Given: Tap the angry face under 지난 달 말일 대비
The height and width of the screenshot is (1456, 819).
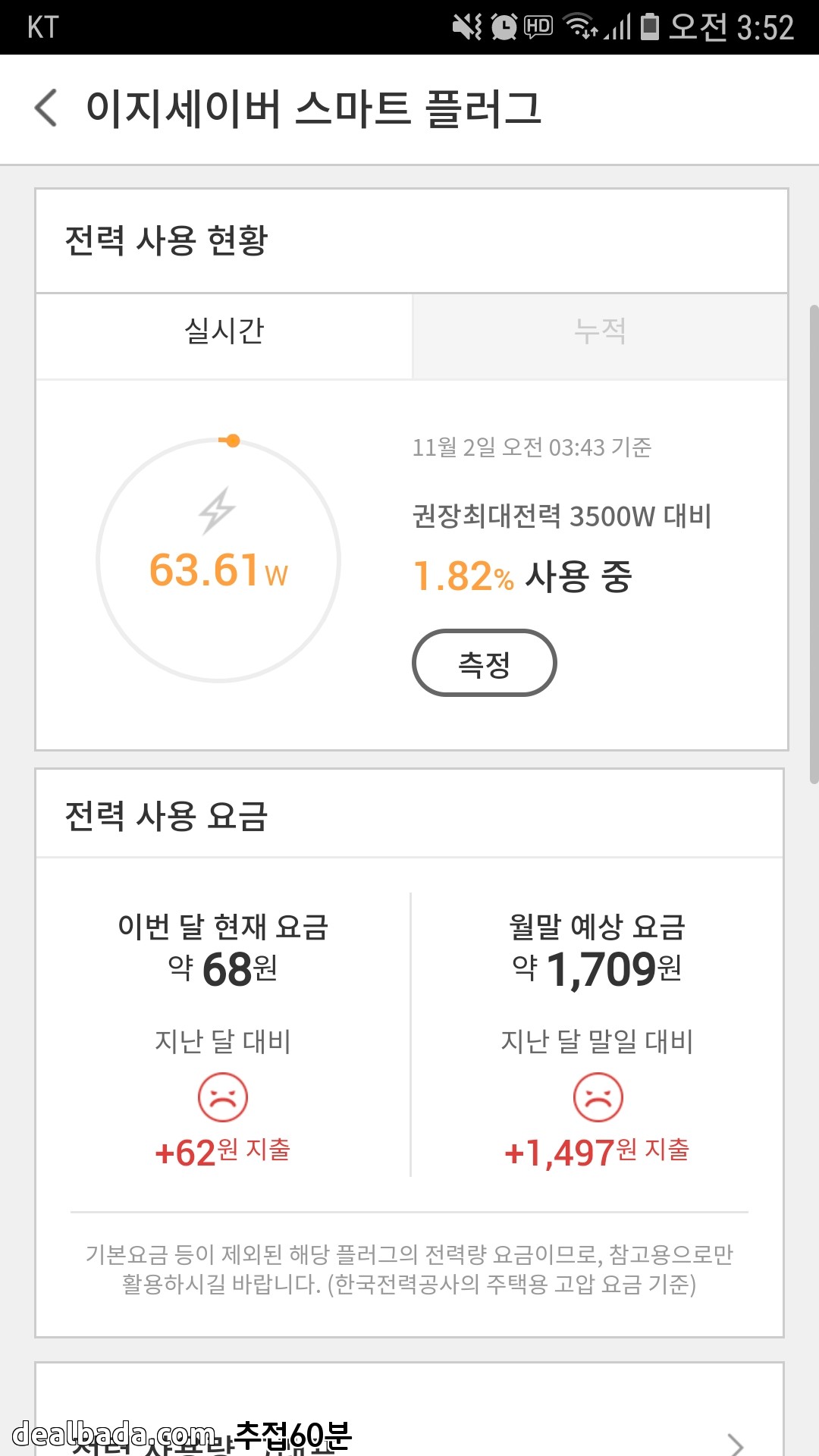Looking at the screenshot, I should 598,1097.
